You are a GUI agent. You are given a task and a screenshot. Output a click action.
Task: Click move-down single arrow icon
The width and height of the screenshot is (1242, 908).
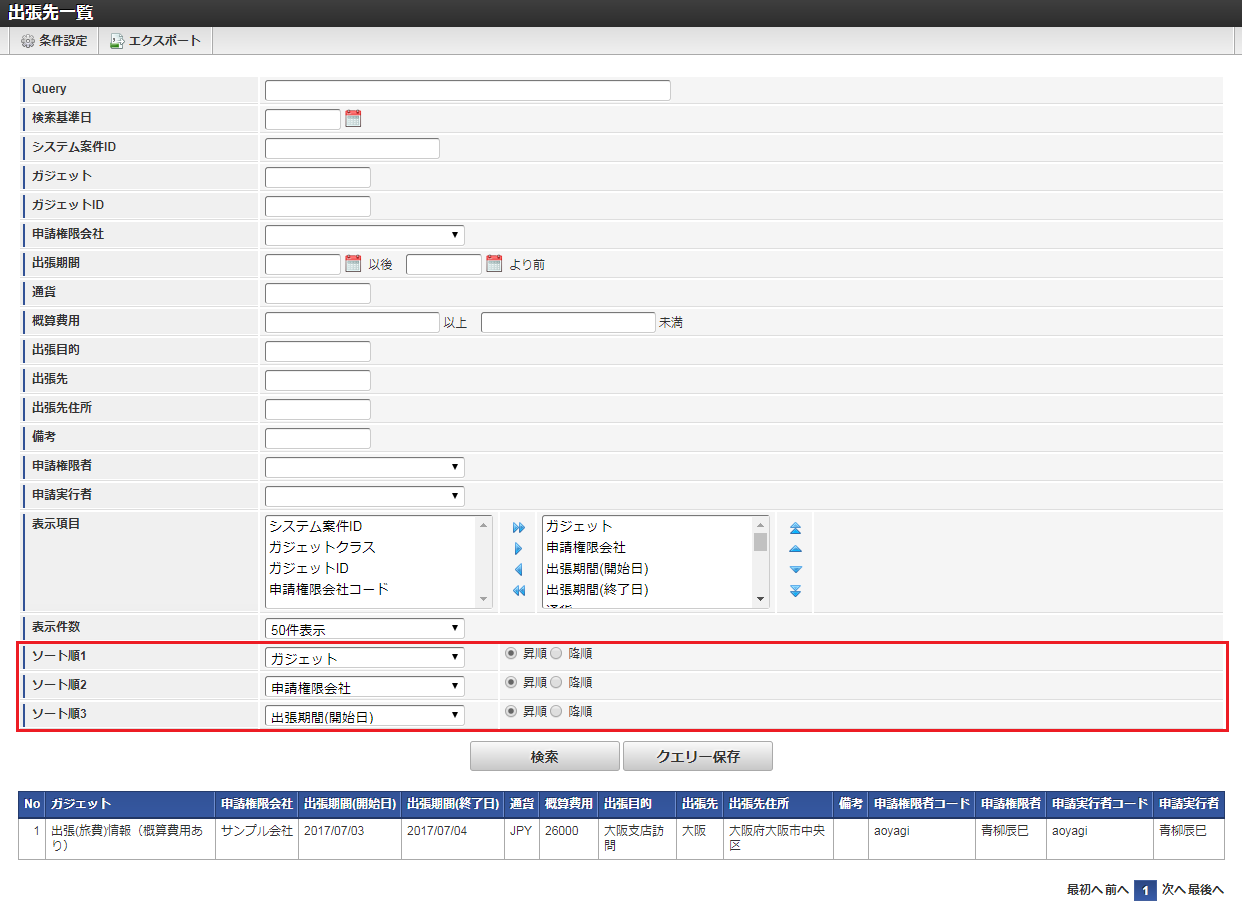[795, 570]
